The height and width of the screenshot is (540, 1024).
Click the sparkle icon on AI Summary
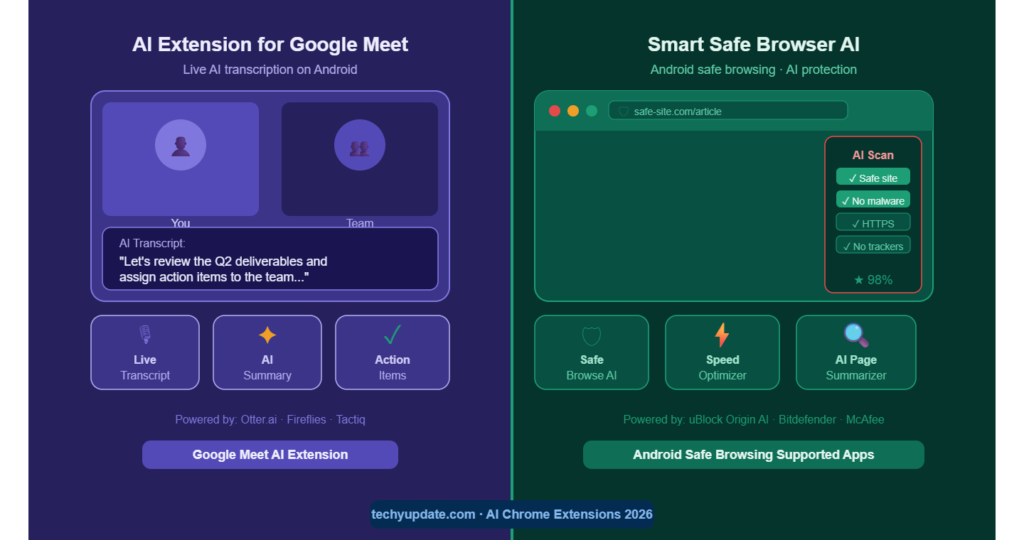click(x=267, y=335)
